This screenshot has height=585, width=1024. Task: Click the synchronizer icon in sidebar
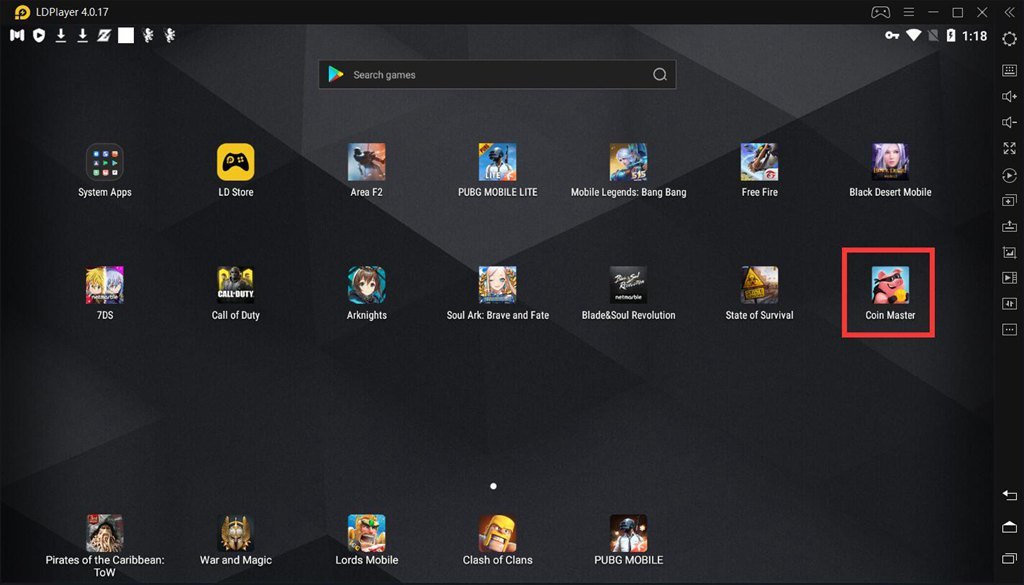[x=1009, y=304]
